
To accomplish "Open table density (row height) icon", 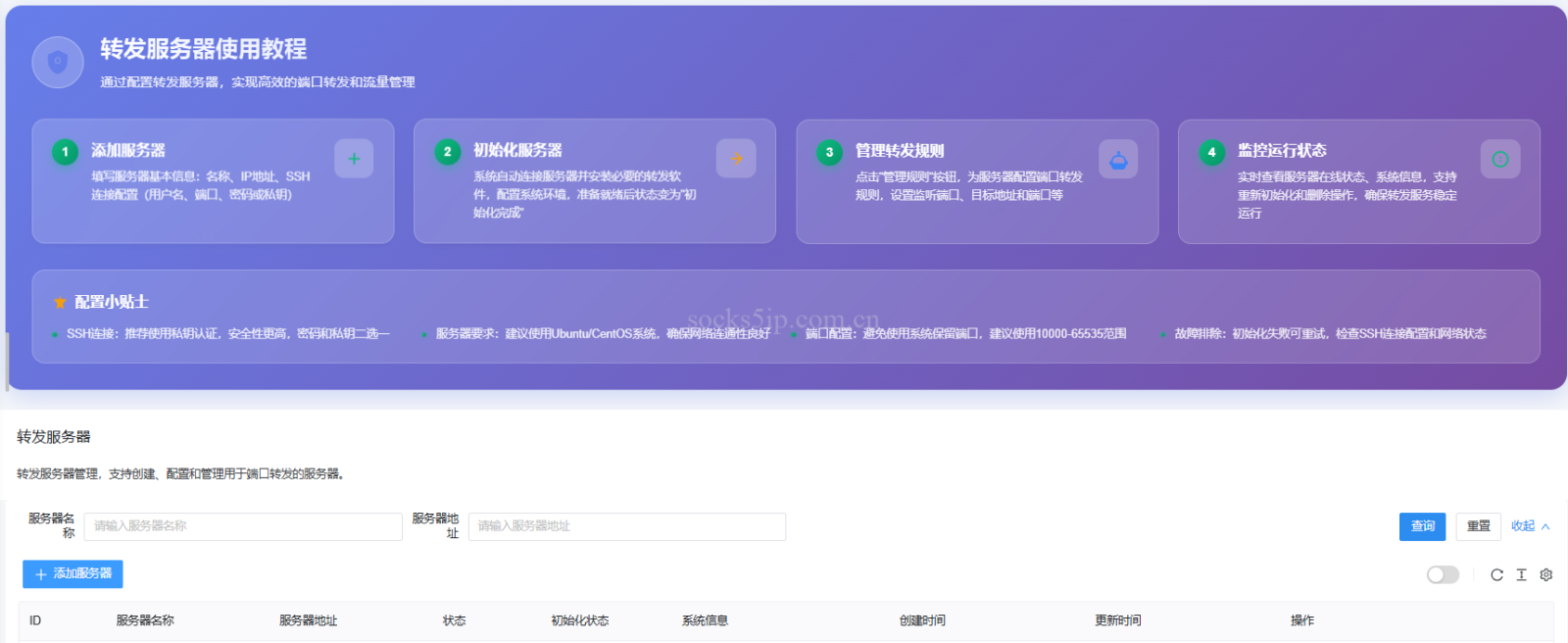I will point(1521,575).
